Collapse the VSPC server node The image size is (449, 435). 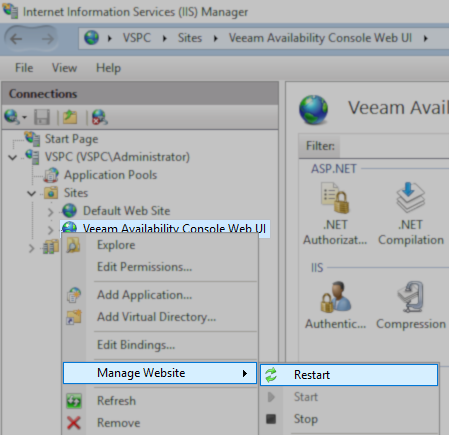(x=13, y=157)
